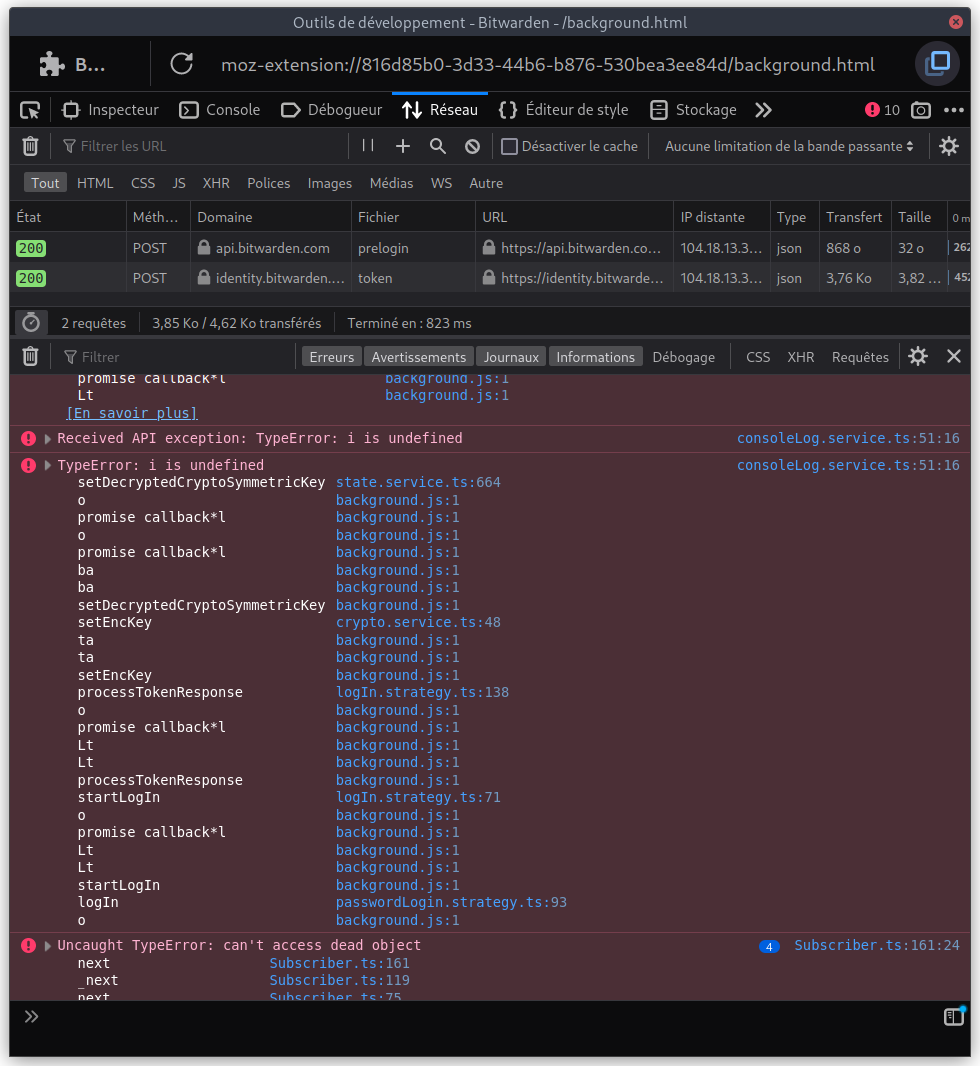Screen dimensions: 980x1066
Task: Clear network requests with the trash icon
Action: click(29, 145)
